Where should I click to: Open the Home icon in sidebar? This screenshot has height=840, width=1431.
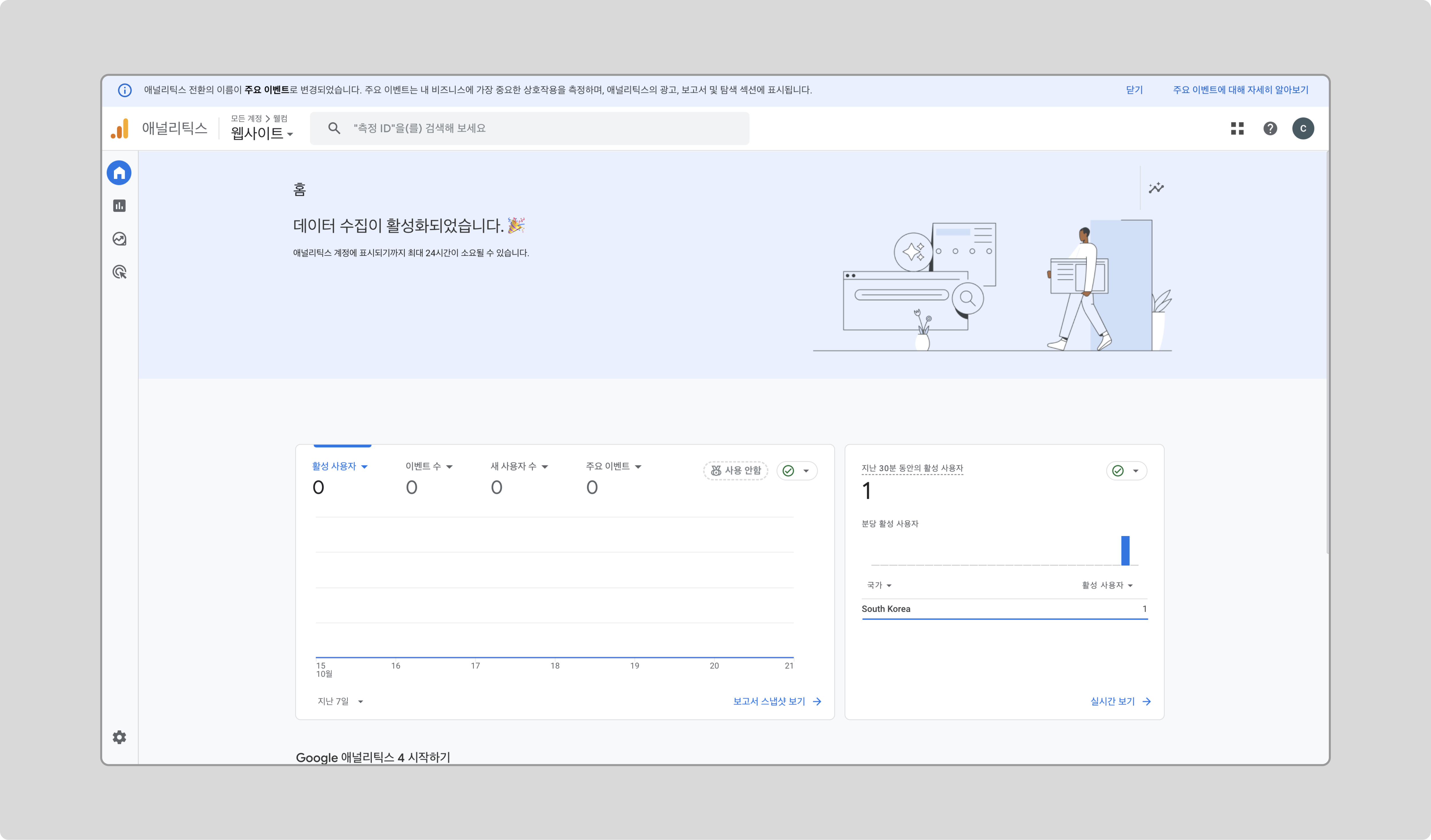(x=119, y=173)
